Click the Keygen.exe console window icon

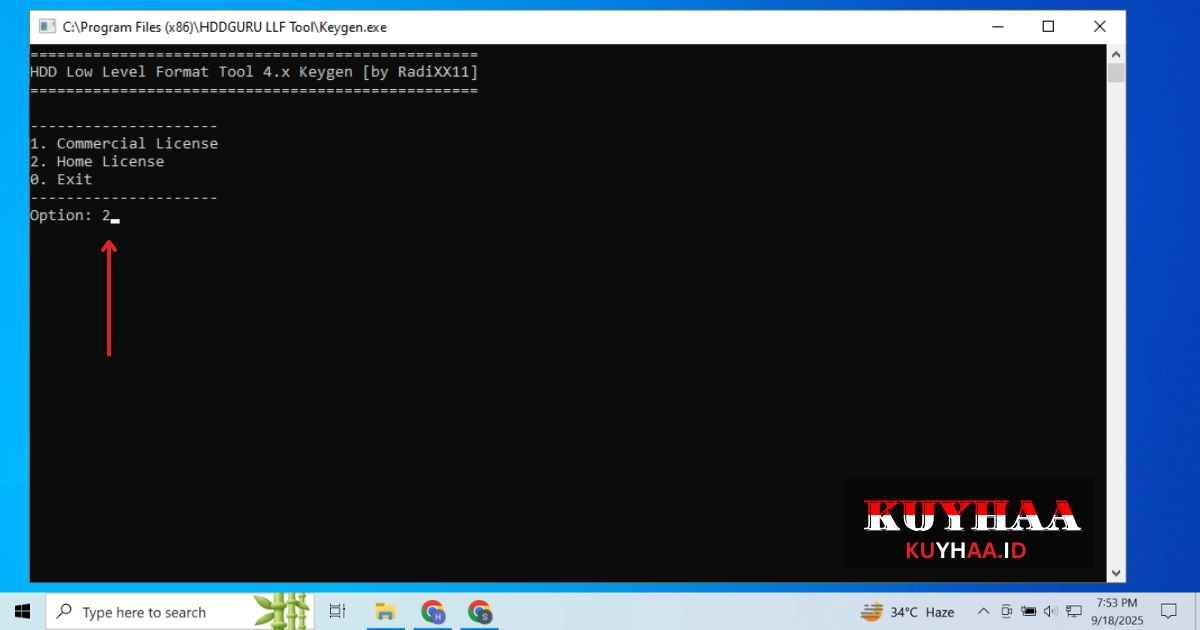pos(46,27)
